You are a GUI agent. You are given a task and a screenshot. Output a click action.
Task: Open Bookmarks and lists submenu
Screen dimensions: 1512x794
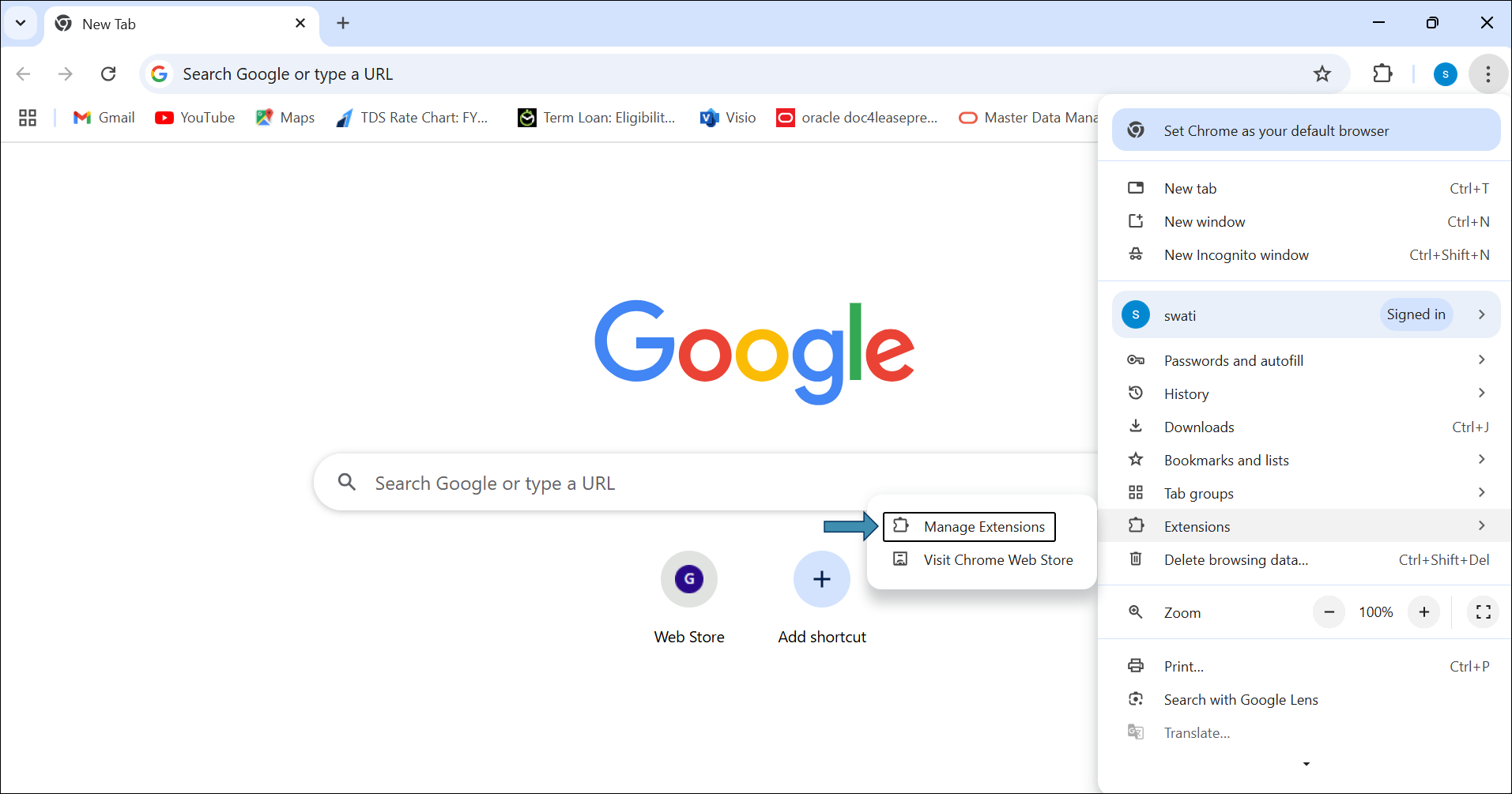point(1306,460)
